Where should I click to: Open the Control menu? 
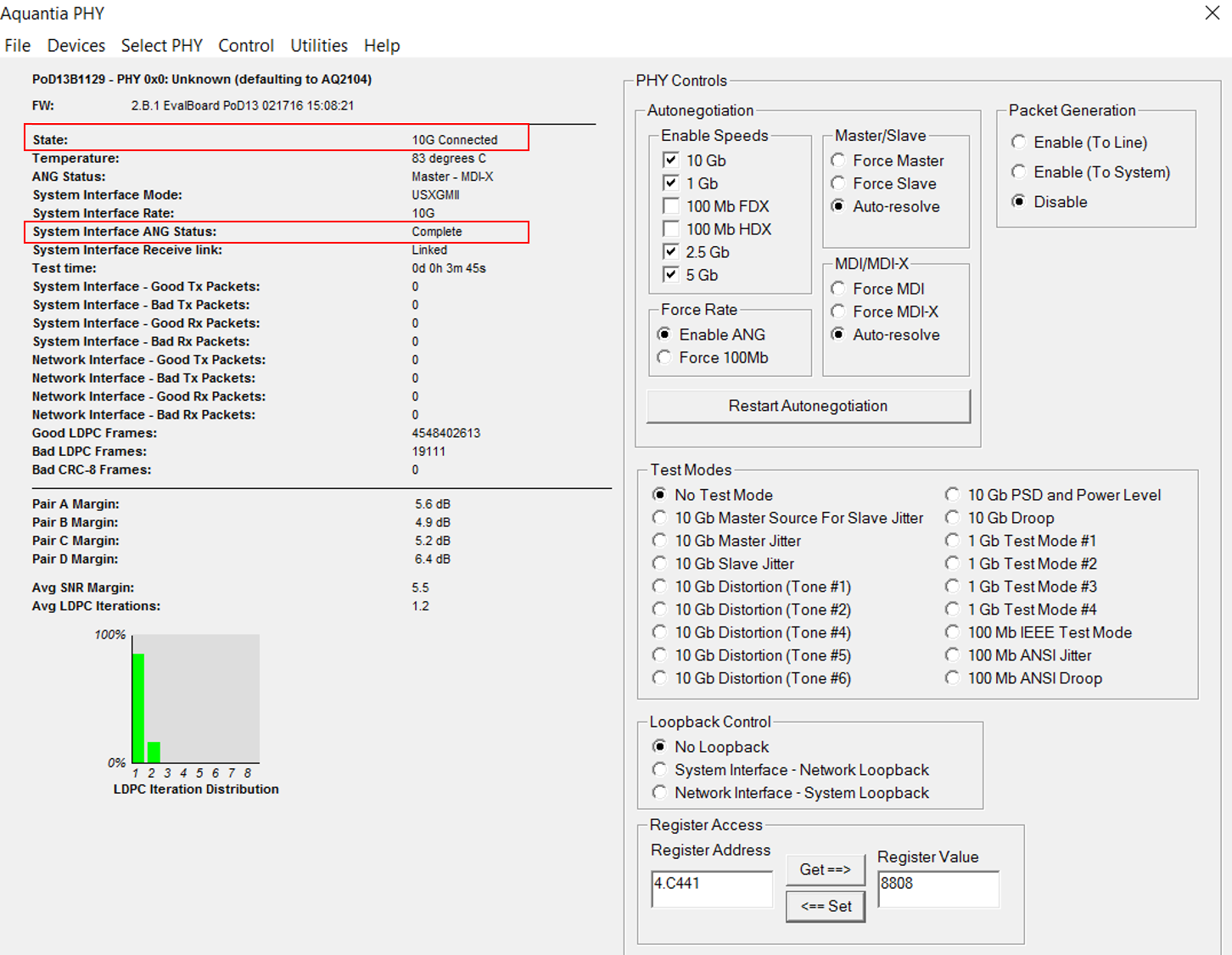click(246, 46)
